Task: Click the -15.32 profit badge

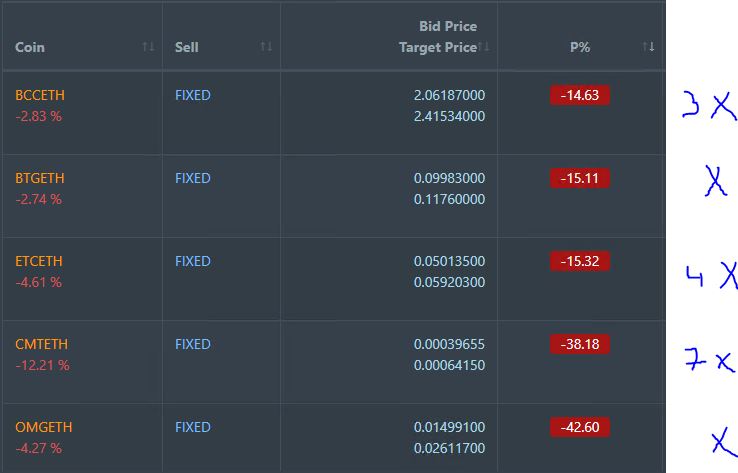Action: 580,261
